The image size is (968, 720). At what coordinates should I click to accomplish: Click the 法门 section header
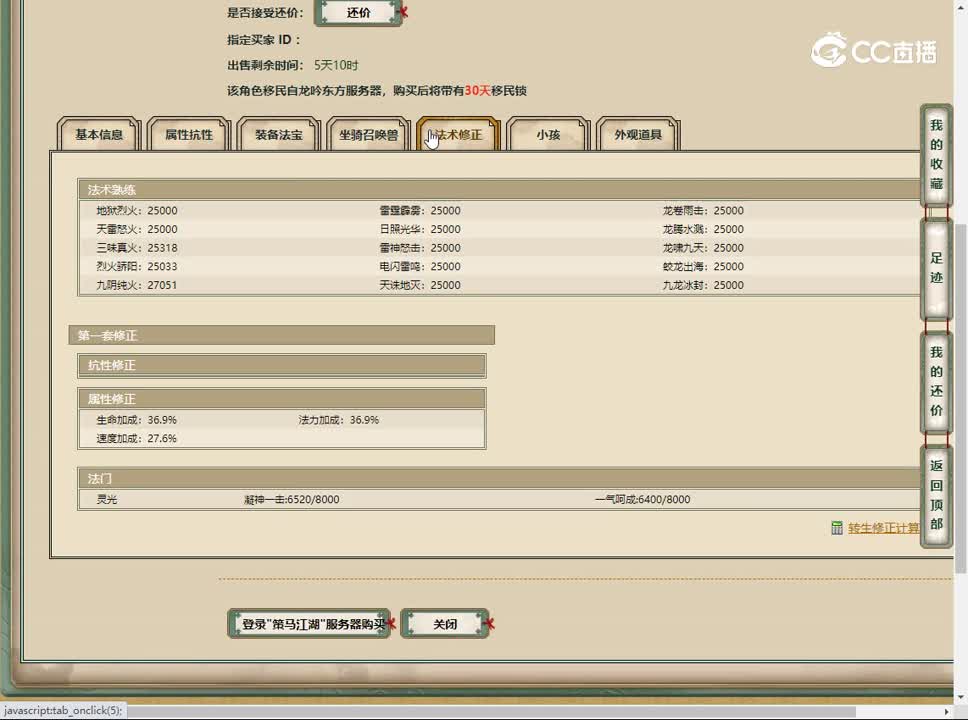click(x=500, y=478)
